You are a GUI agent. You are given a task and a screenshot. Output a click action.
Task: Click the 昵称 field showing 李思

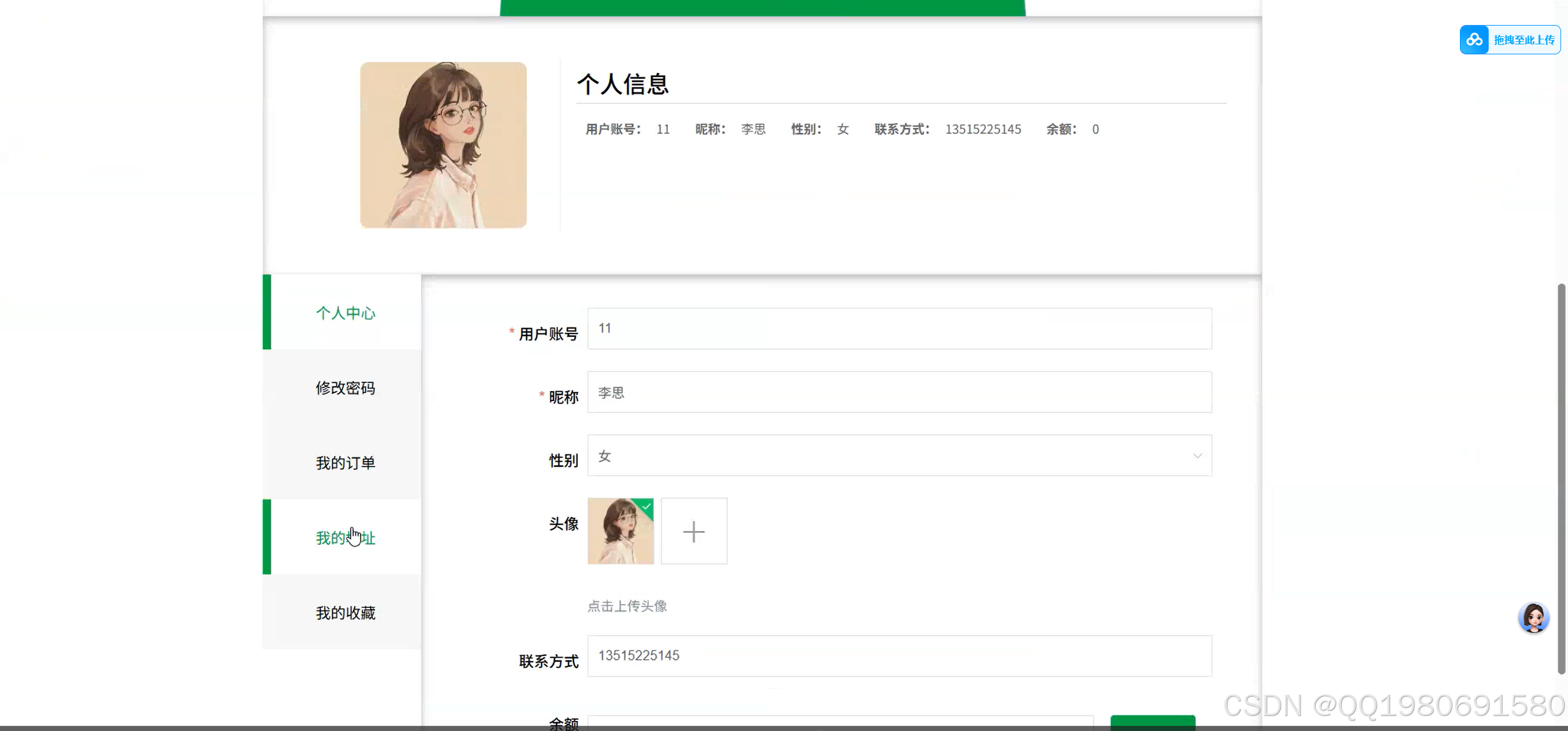(x=898, y=392)
